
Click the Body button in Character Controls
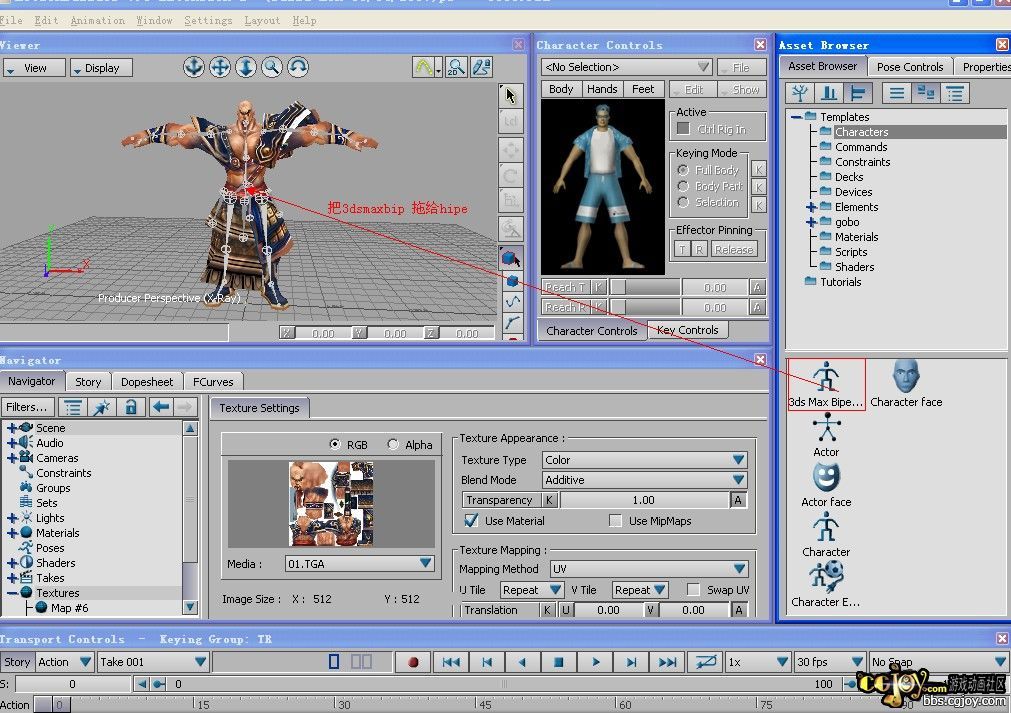click(x=561, y=89)
